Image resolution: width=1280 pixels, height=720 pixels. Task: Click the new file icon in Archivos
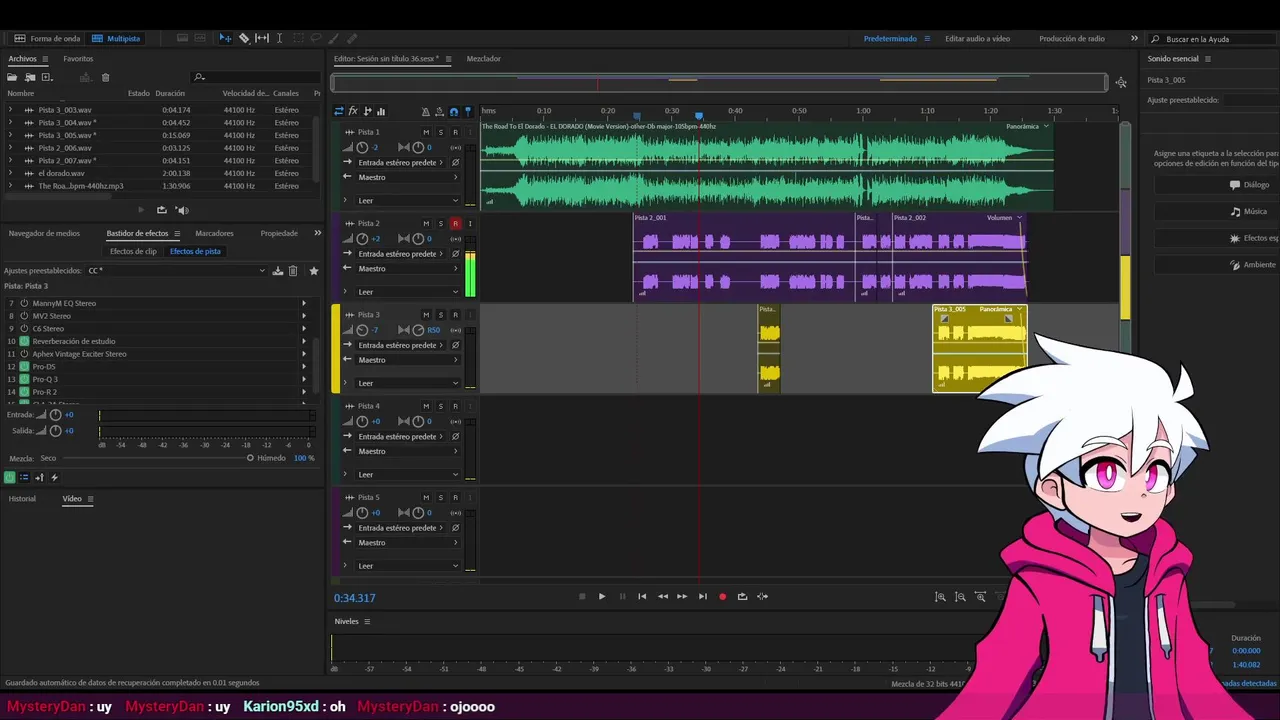coord(46,77)
